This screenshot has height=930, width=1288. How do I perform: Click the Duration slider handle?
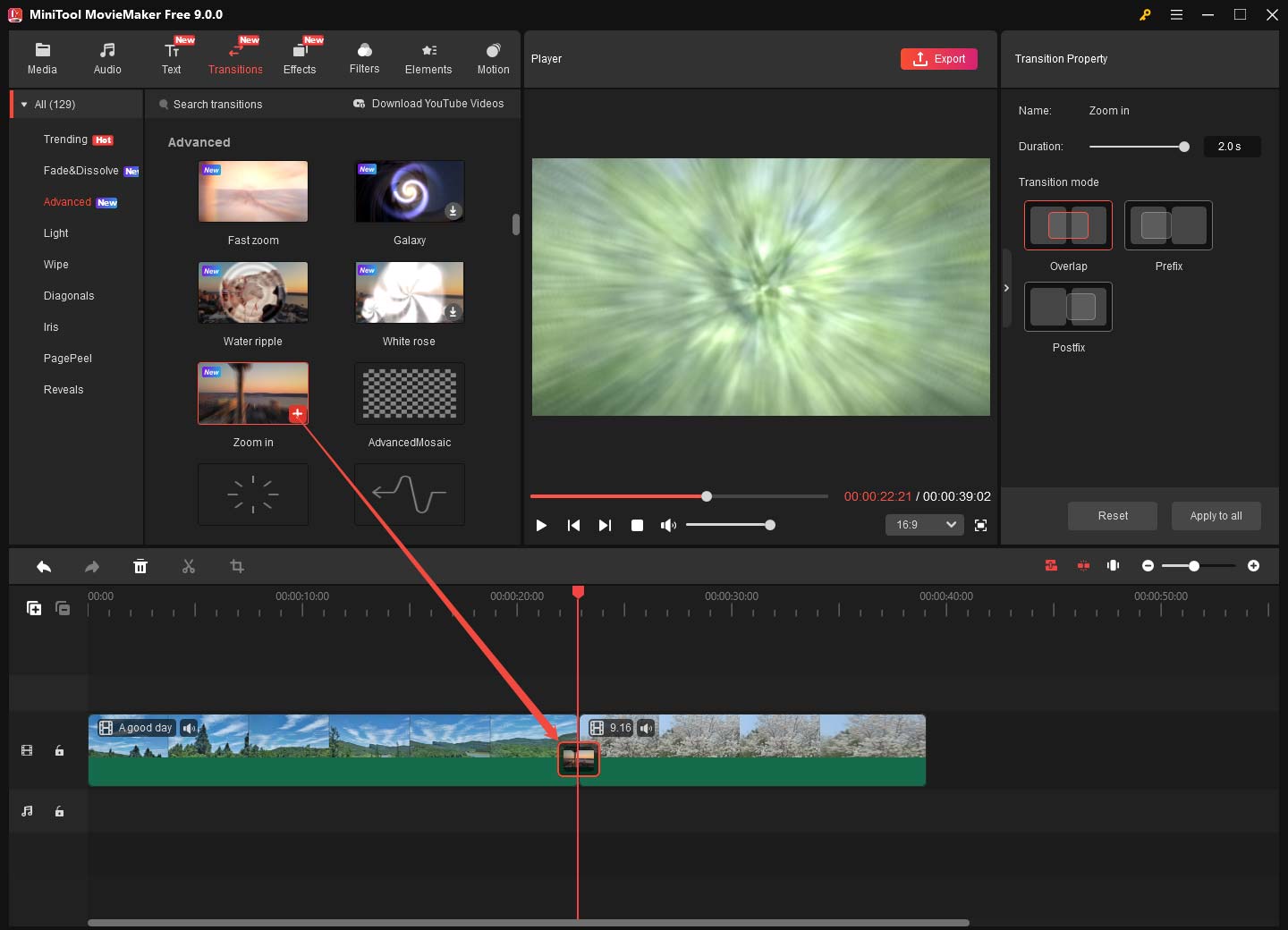(x=1184, y=147)
